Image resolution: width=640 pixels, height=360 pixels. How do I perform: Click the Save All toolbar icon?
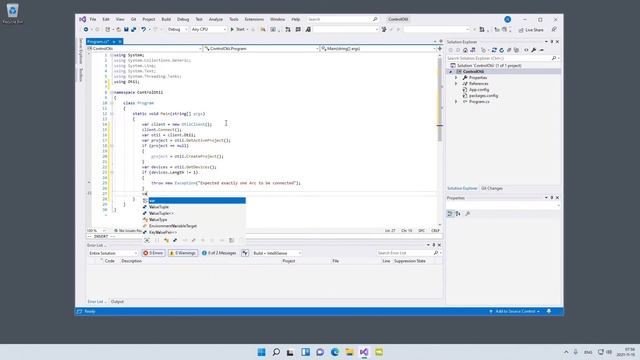(x=133, y=29)
